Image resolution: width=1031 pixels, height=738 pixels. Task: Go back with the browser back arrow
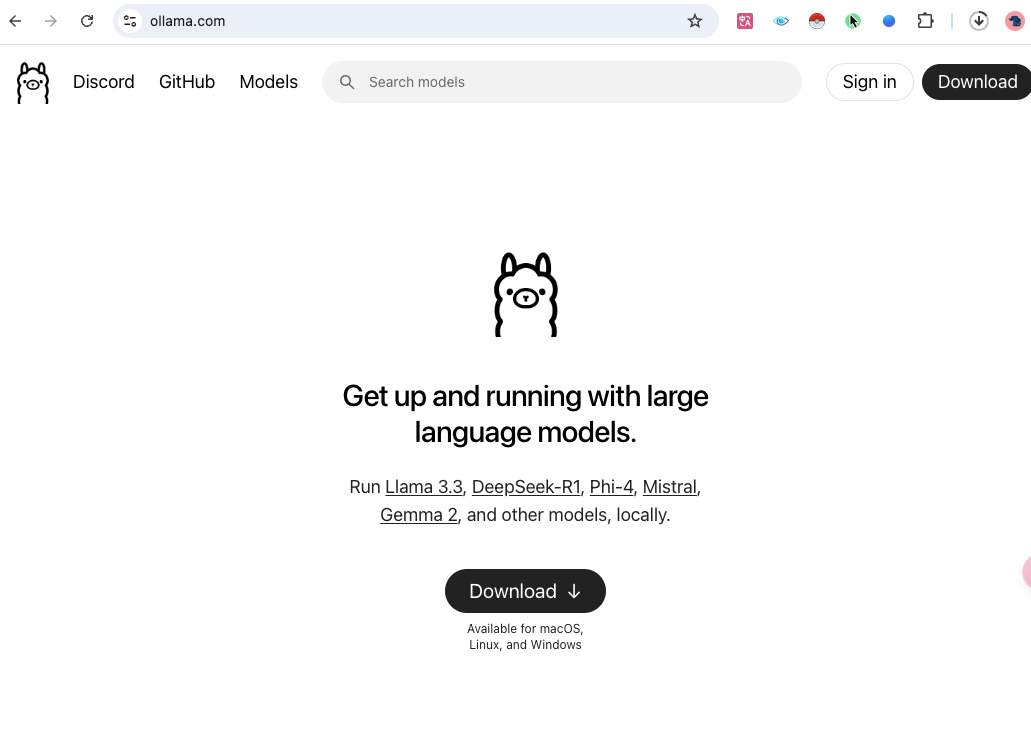15,21
